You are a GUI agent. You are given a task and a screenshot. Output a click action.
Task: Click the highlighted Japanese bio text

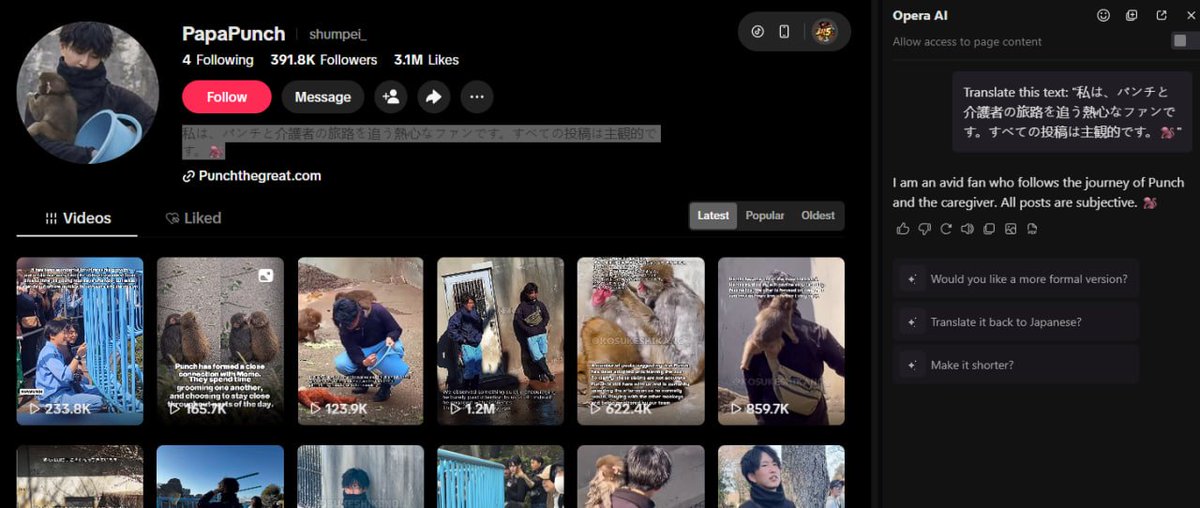click(420, 142)
